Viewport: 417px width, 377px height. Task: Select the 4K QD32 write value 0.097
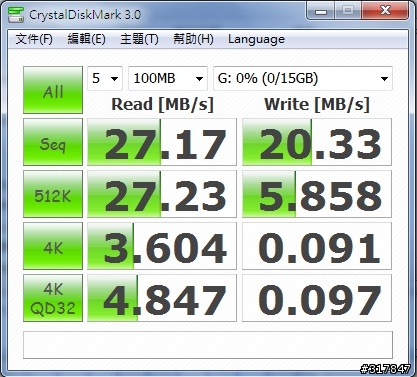tap(317, 298)
